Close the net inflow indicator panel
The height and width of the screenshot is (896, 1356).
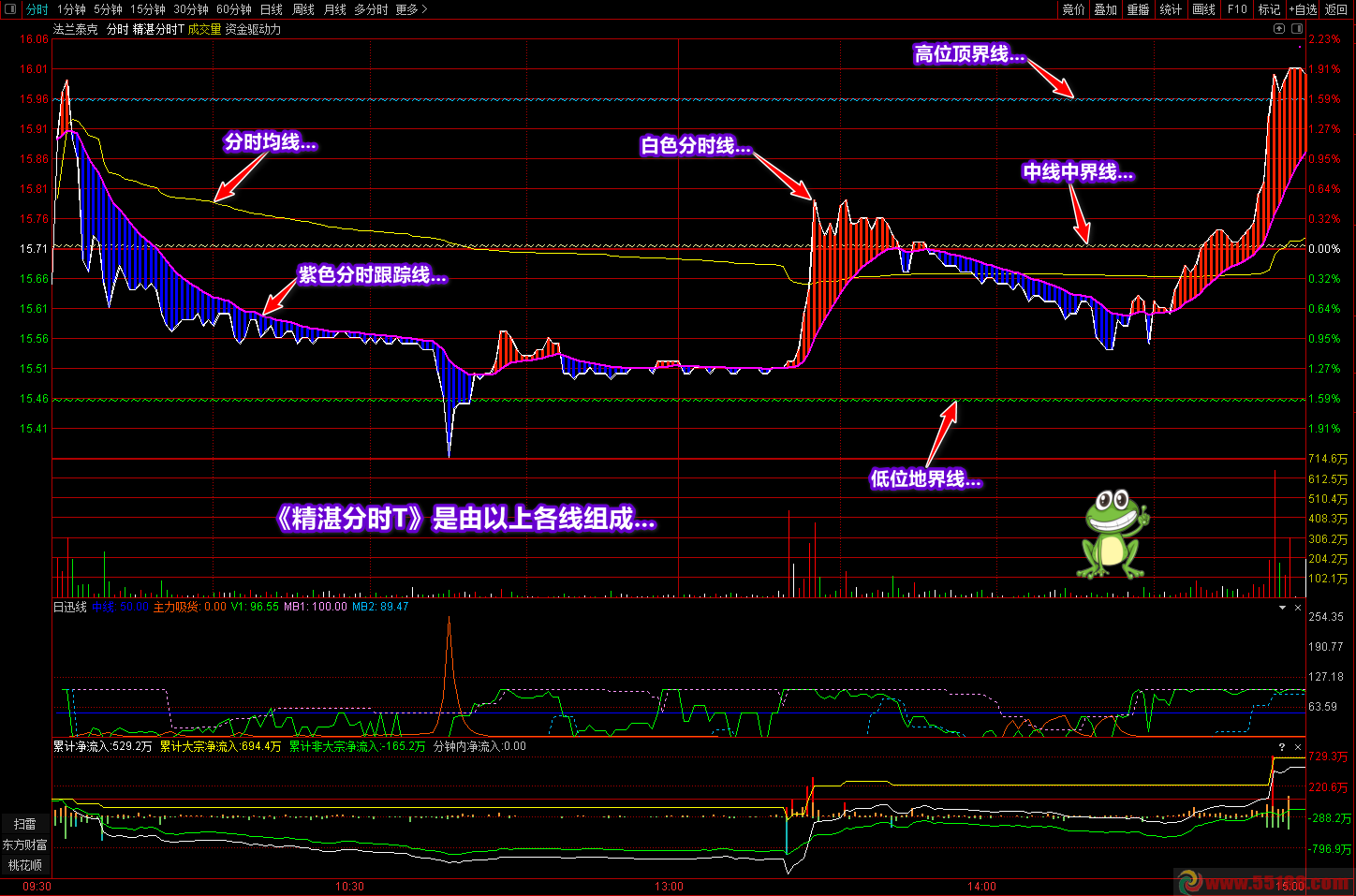[1298, 747]
